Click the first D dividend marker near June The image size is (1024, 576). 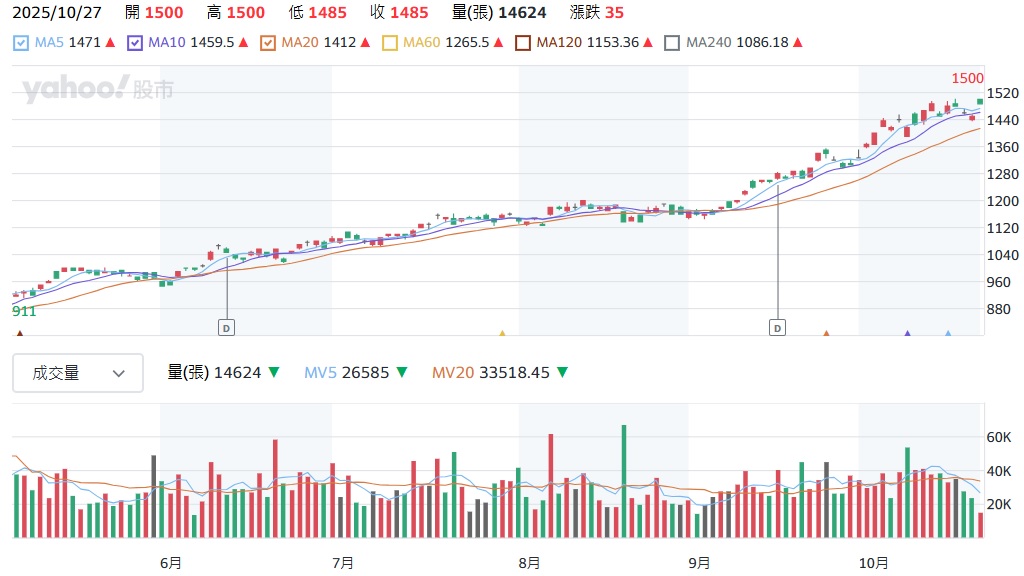(226, 327)
